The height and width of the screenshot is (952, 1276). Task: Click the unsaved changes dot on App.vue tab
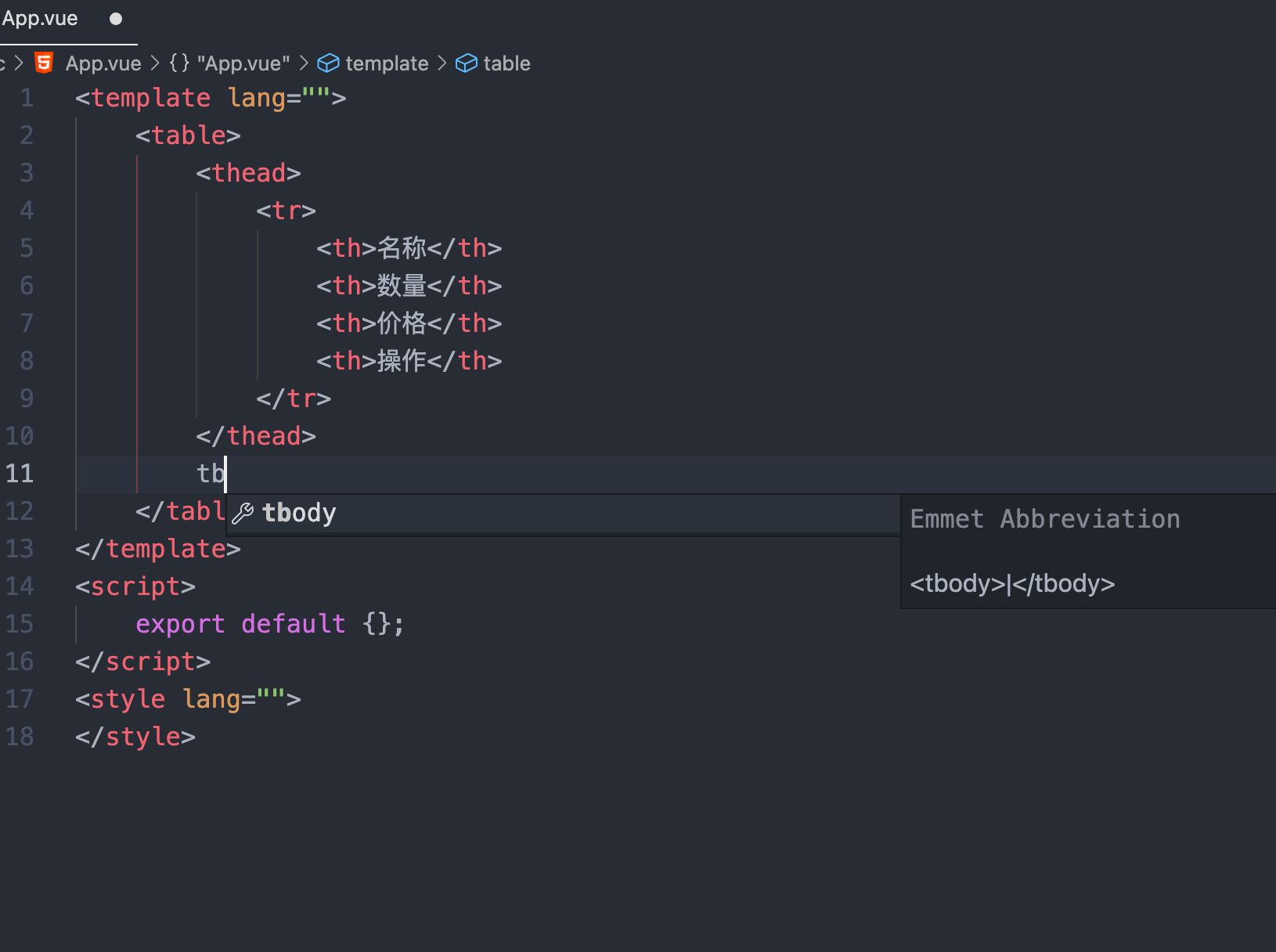pyautogui.click(x=115, y=19)
